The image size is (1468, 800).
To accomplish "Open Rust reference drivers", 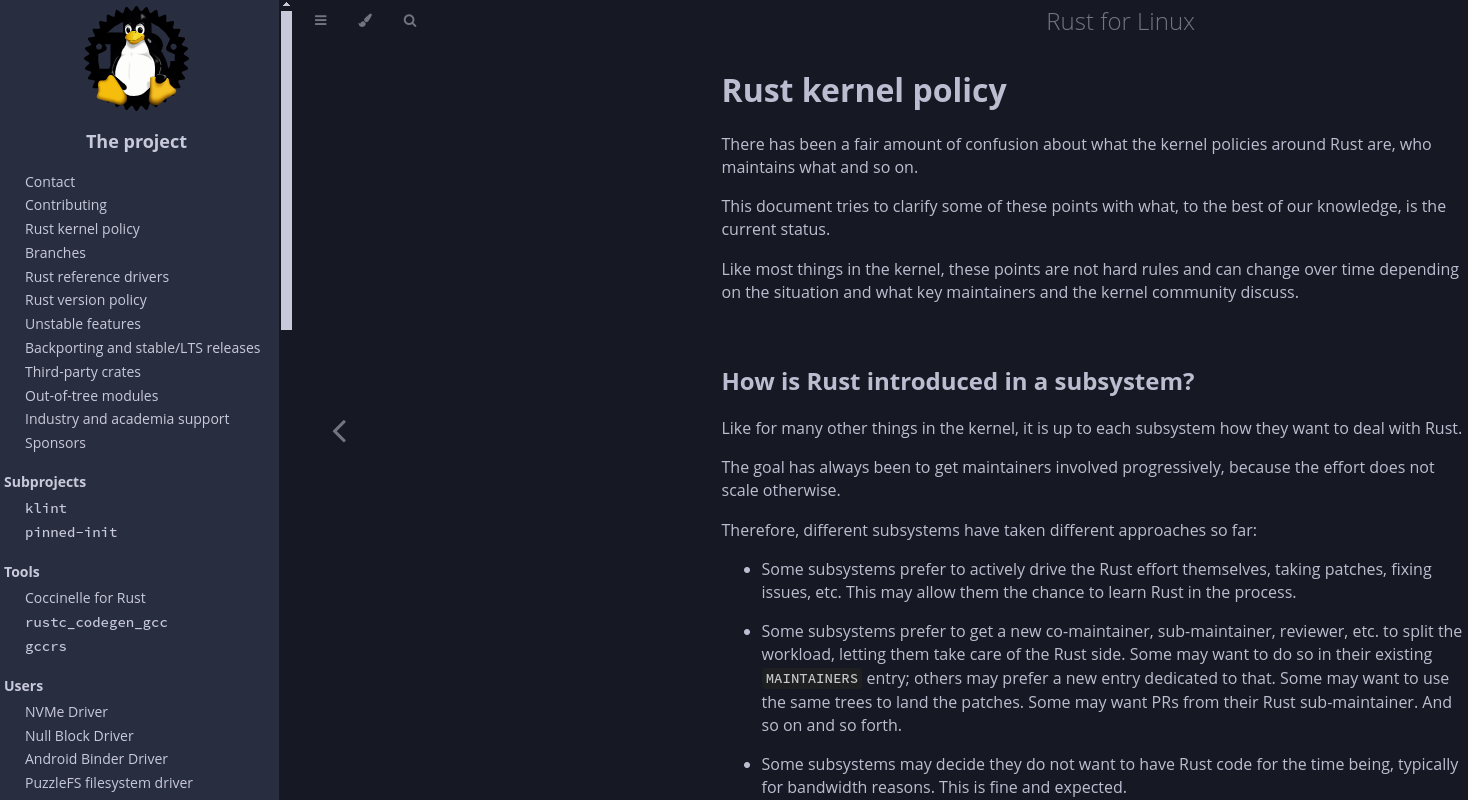I will click(97, 276).
